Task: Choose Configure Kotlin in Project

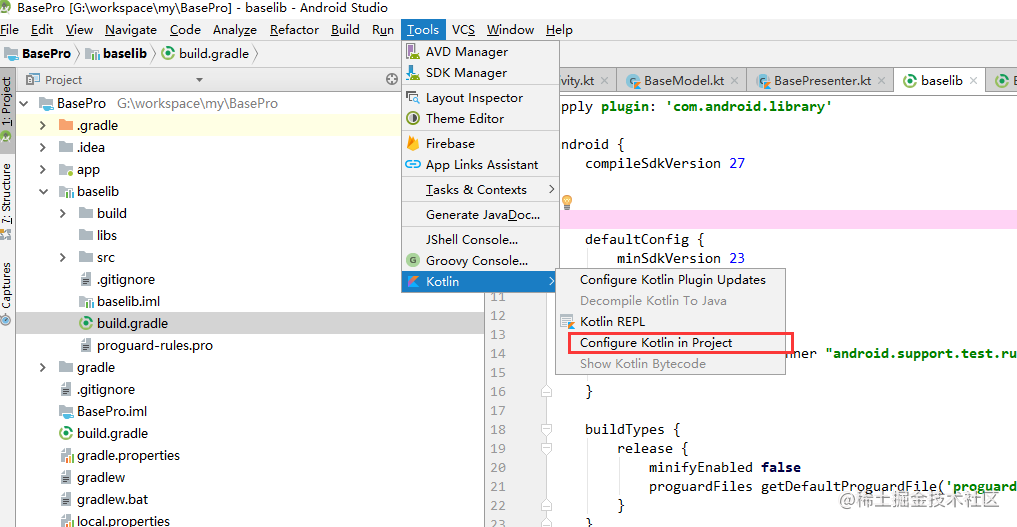Action: (x=670, y=343)
